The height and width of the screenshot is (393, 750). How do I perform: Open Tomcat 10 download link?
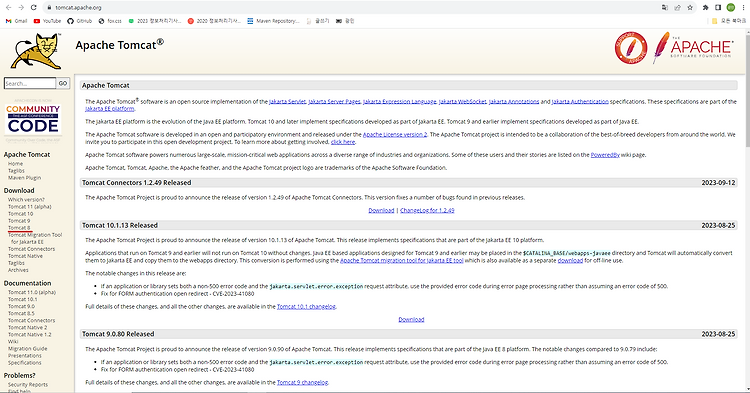[21, 214]
